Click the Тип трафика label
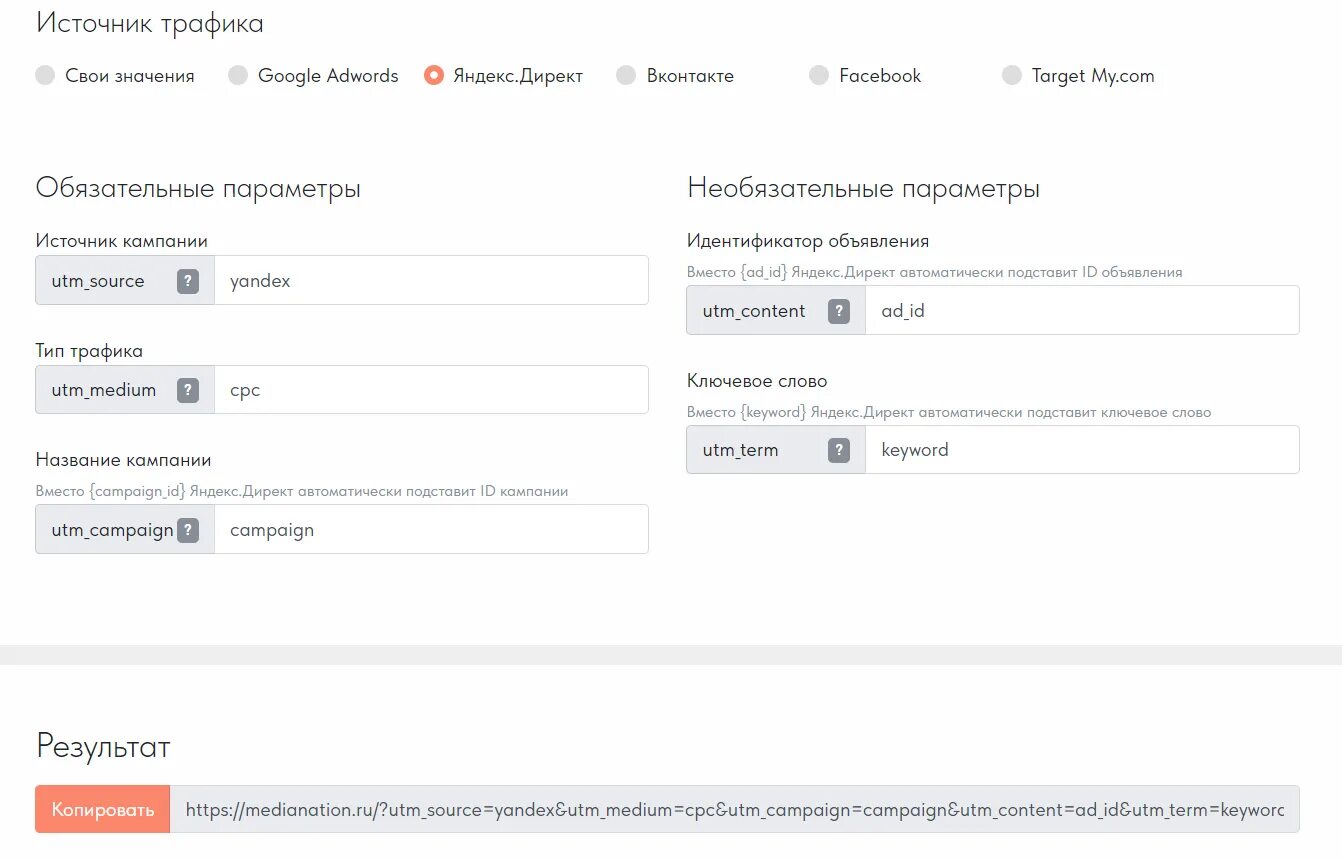 point(89,351)
